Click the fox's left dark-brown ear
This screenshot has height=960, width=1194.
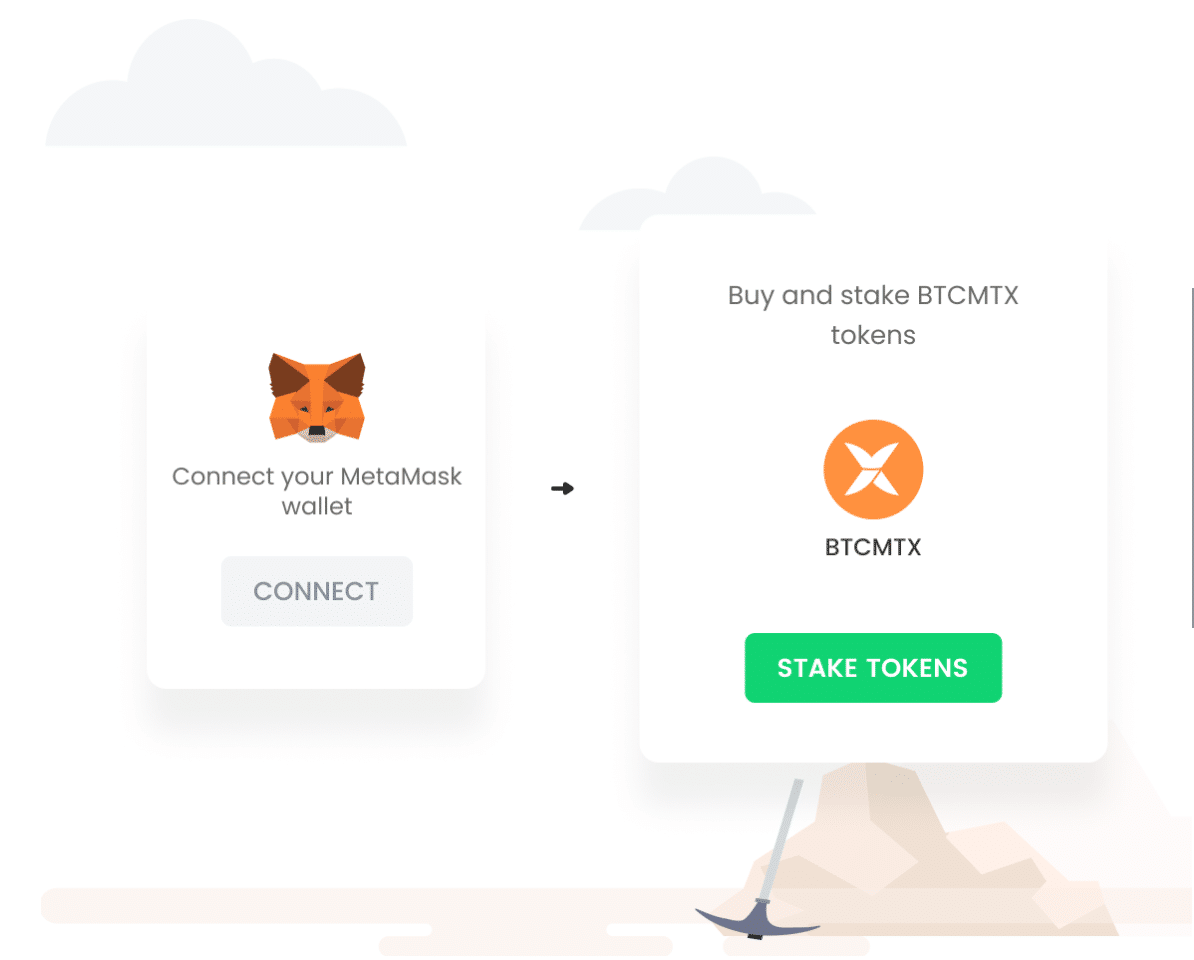pyautogui.click(x=288, y=375)
